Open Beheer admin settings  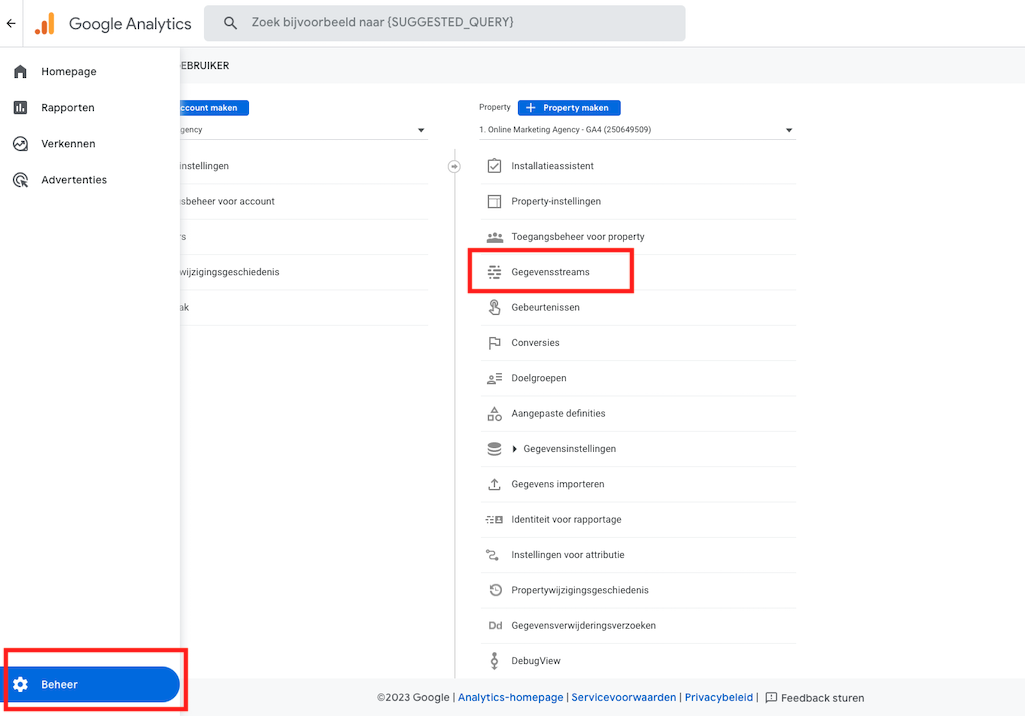(92, 685)
